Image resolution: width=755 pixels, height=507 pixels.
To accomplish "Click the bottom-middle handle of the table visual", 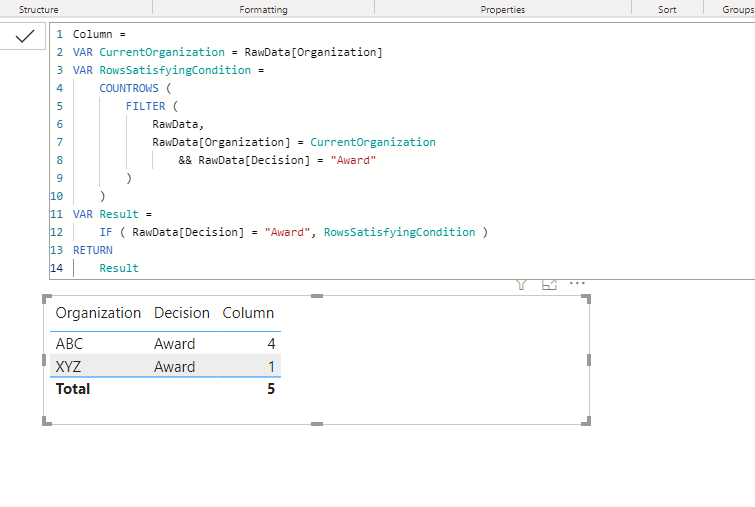I will click(317, 424).
